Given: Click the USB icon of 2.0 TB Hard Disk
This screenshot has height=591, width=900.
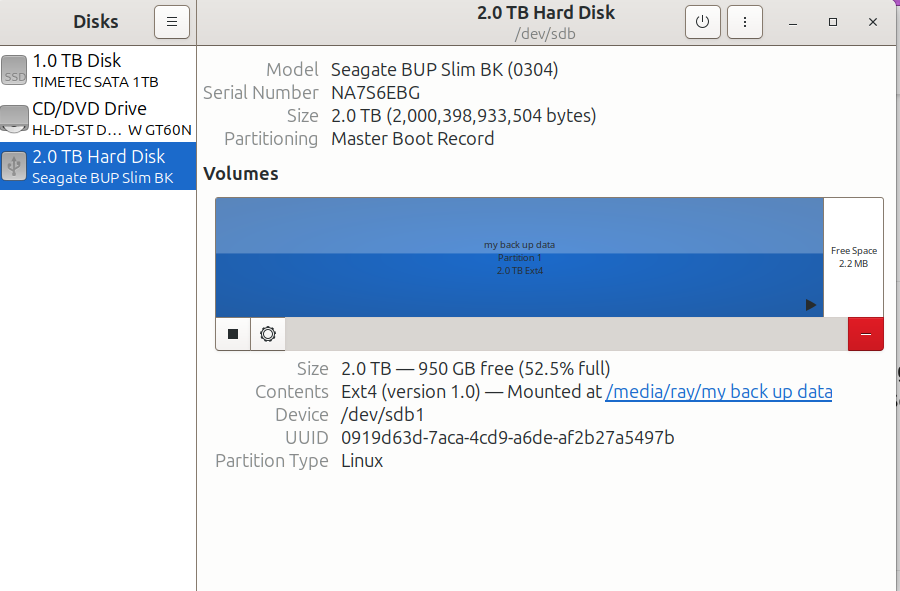Looking at the screenshot, I should pyautogui.click(x=14, y=166).
